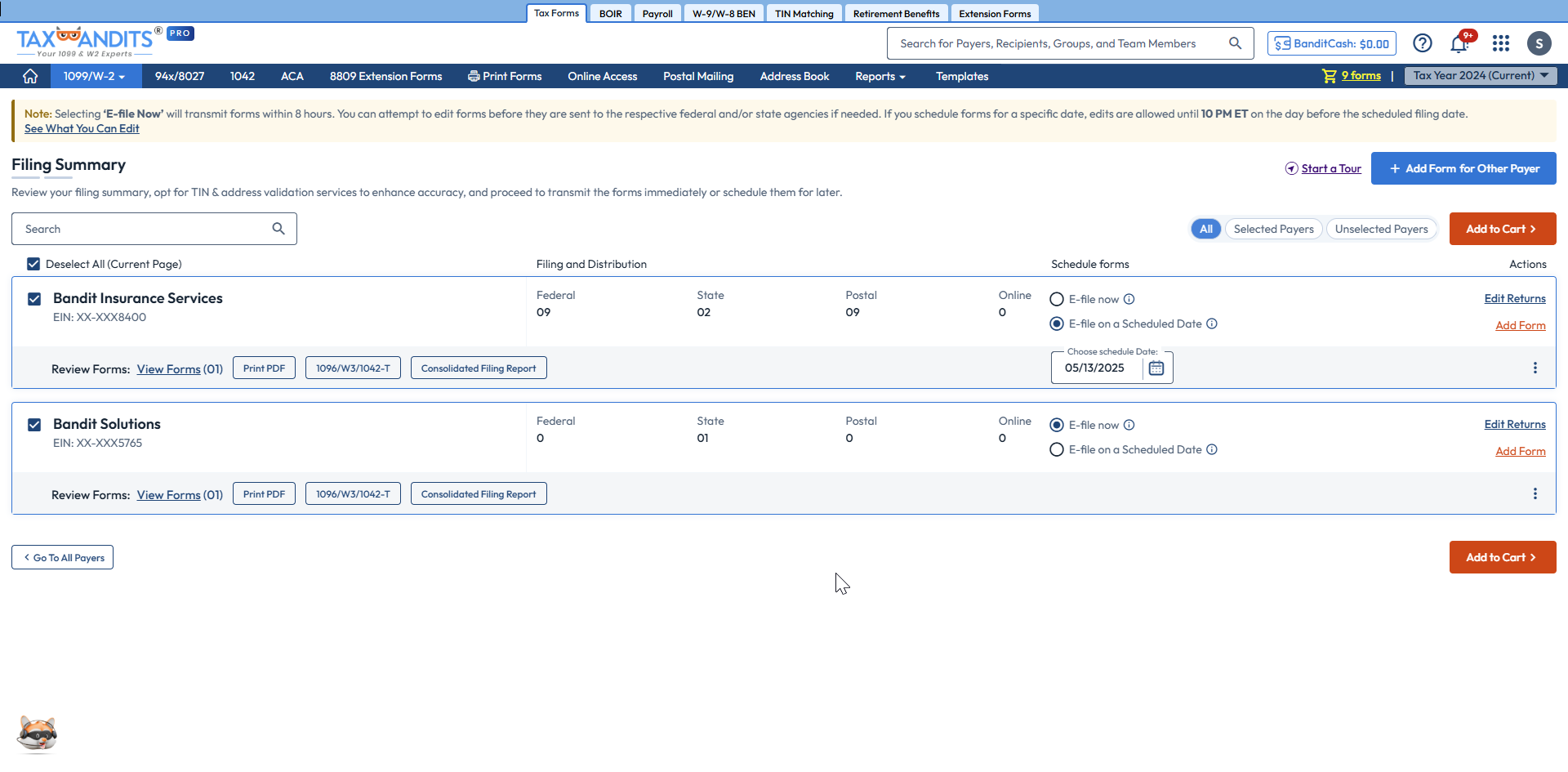Click the raccoon chat assistant icon
Image resolution: width=1568 pixels, height=772 pixels.
(x=38, y=734)
